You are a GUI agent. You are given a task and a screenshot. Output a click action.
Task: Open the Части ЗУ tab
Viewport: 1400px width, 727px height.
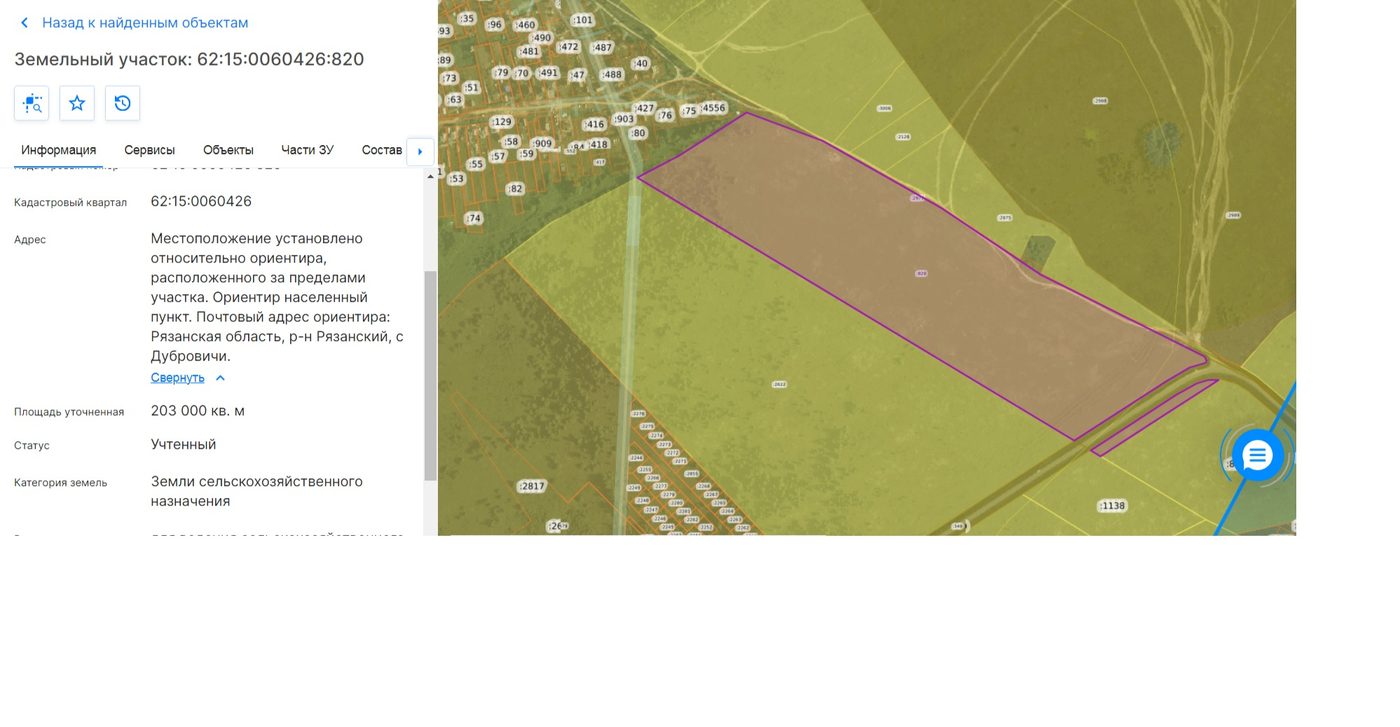tap(307, 150)
